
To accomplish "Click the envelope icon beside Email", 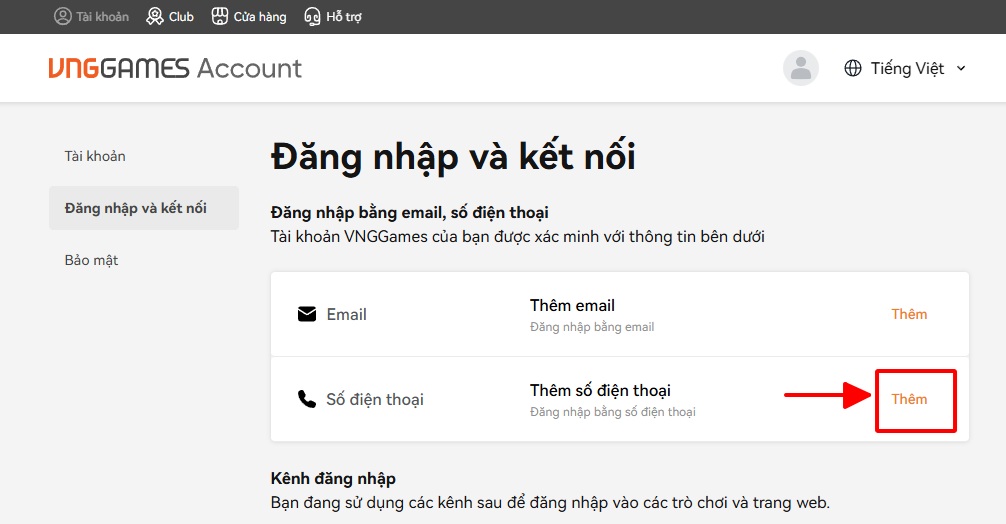I will tap(307, 314).
